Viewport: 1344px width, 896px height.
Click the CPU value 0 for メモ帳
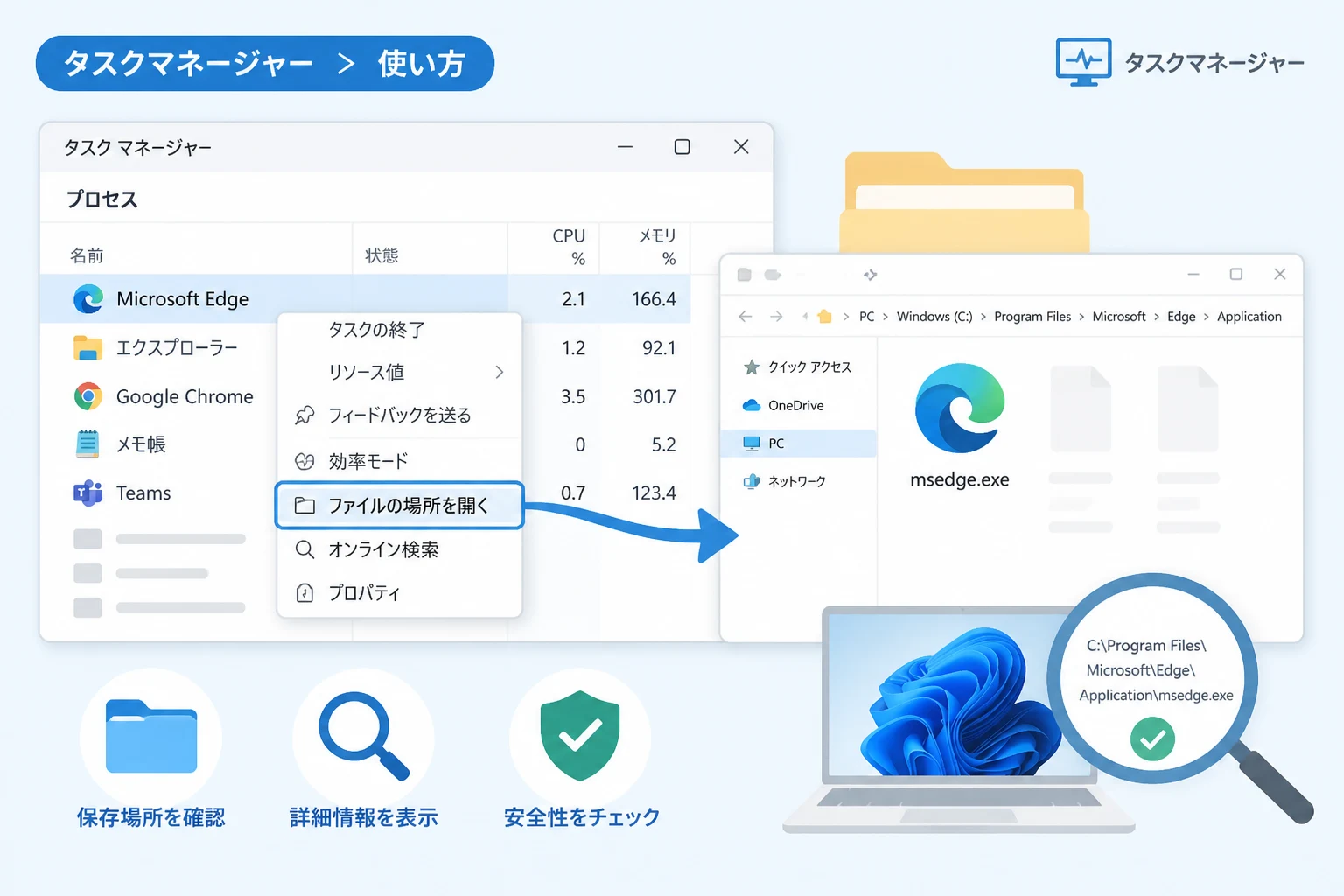[x=580, y=444]
